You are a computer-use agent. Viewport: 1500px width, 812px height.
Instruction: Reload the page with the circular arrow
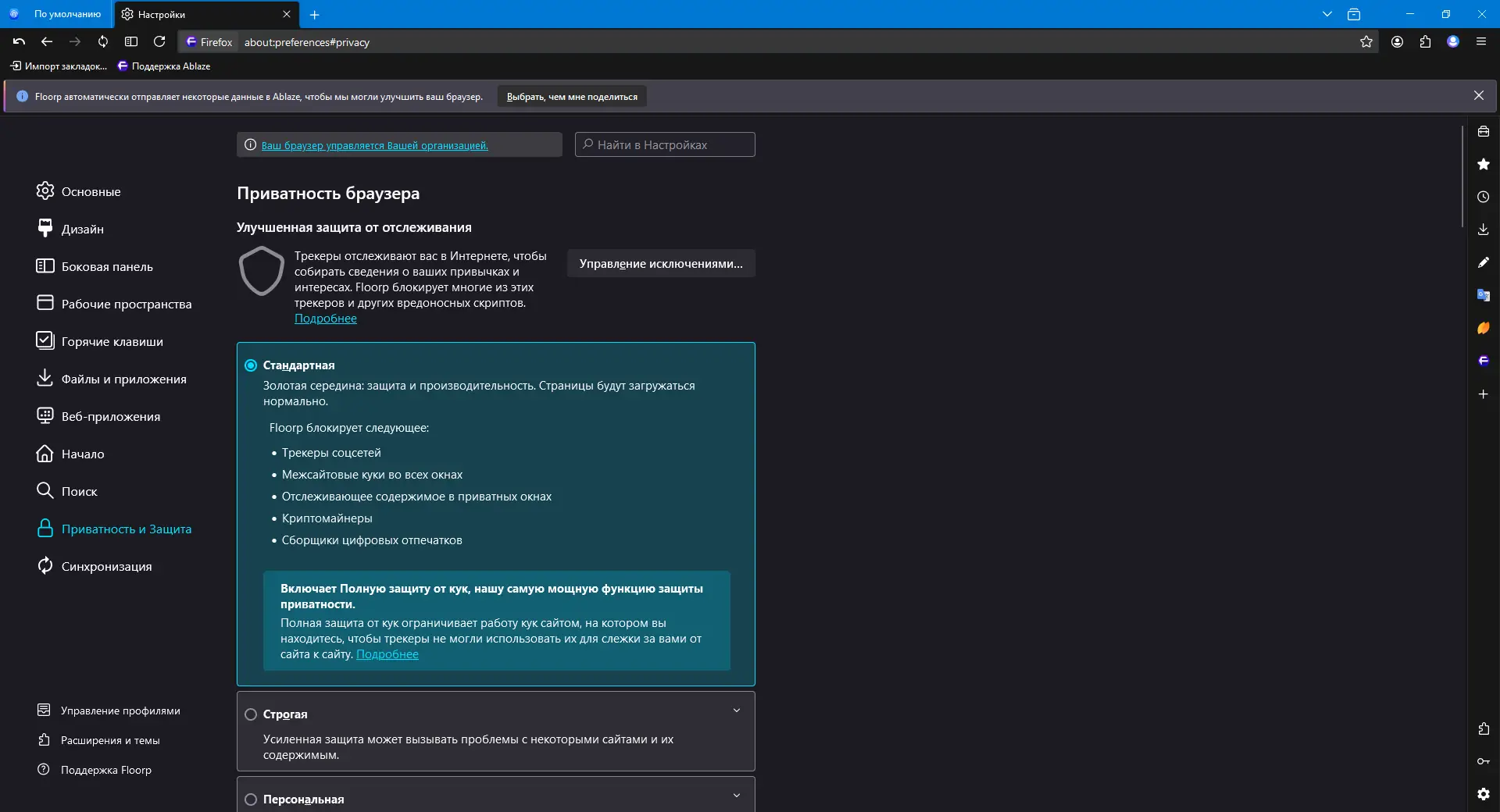point(159,42)
